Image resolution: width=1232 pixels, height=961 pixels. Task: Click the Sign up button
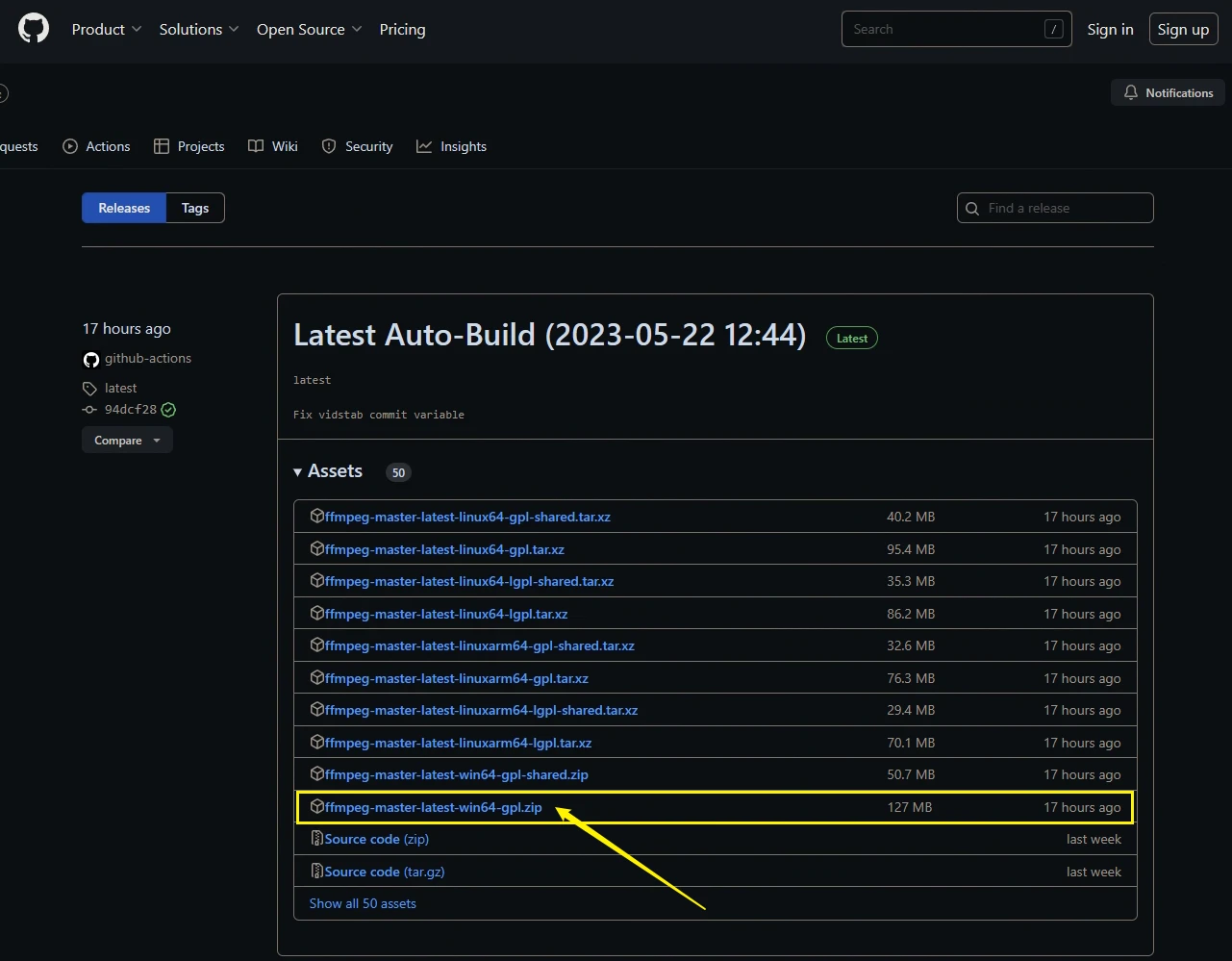click(1183, 29)
